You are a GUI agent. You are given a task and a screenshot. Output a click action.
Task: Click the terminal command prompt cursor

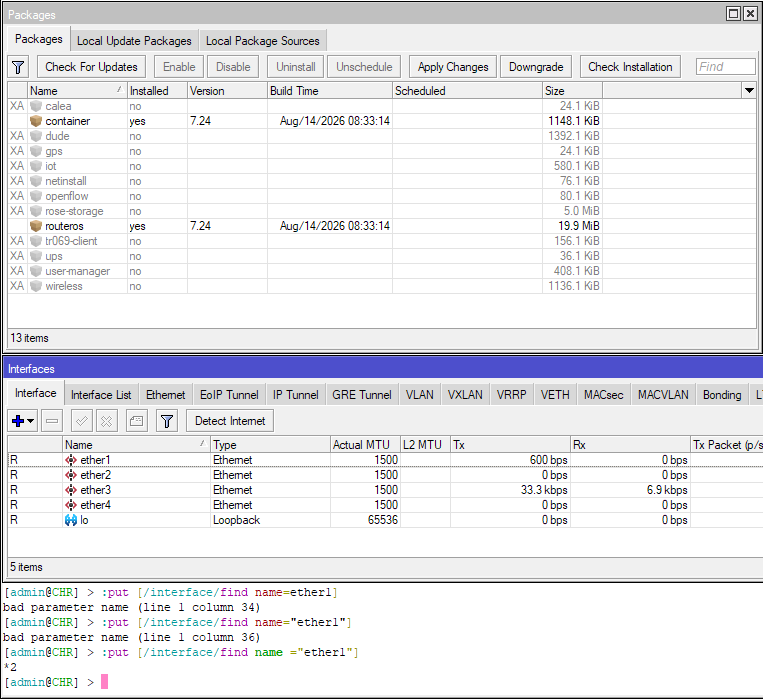click(104, 682)
